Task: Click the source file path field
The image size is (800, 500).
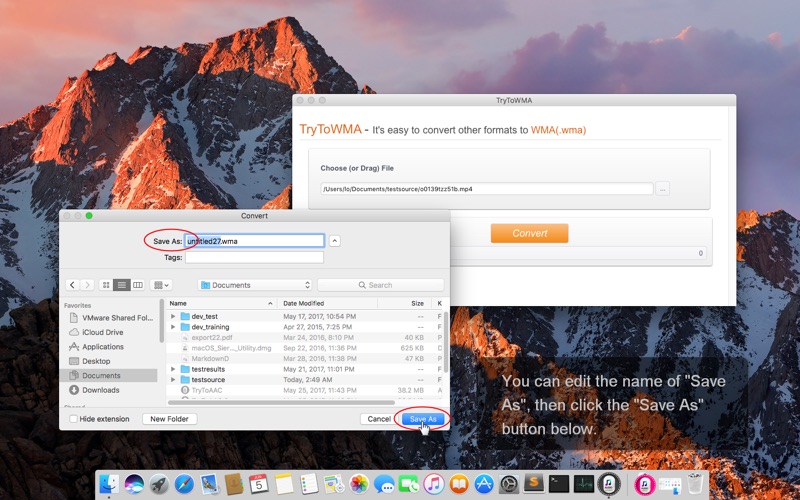Action: pyautogui.click(x=487, y=189)
